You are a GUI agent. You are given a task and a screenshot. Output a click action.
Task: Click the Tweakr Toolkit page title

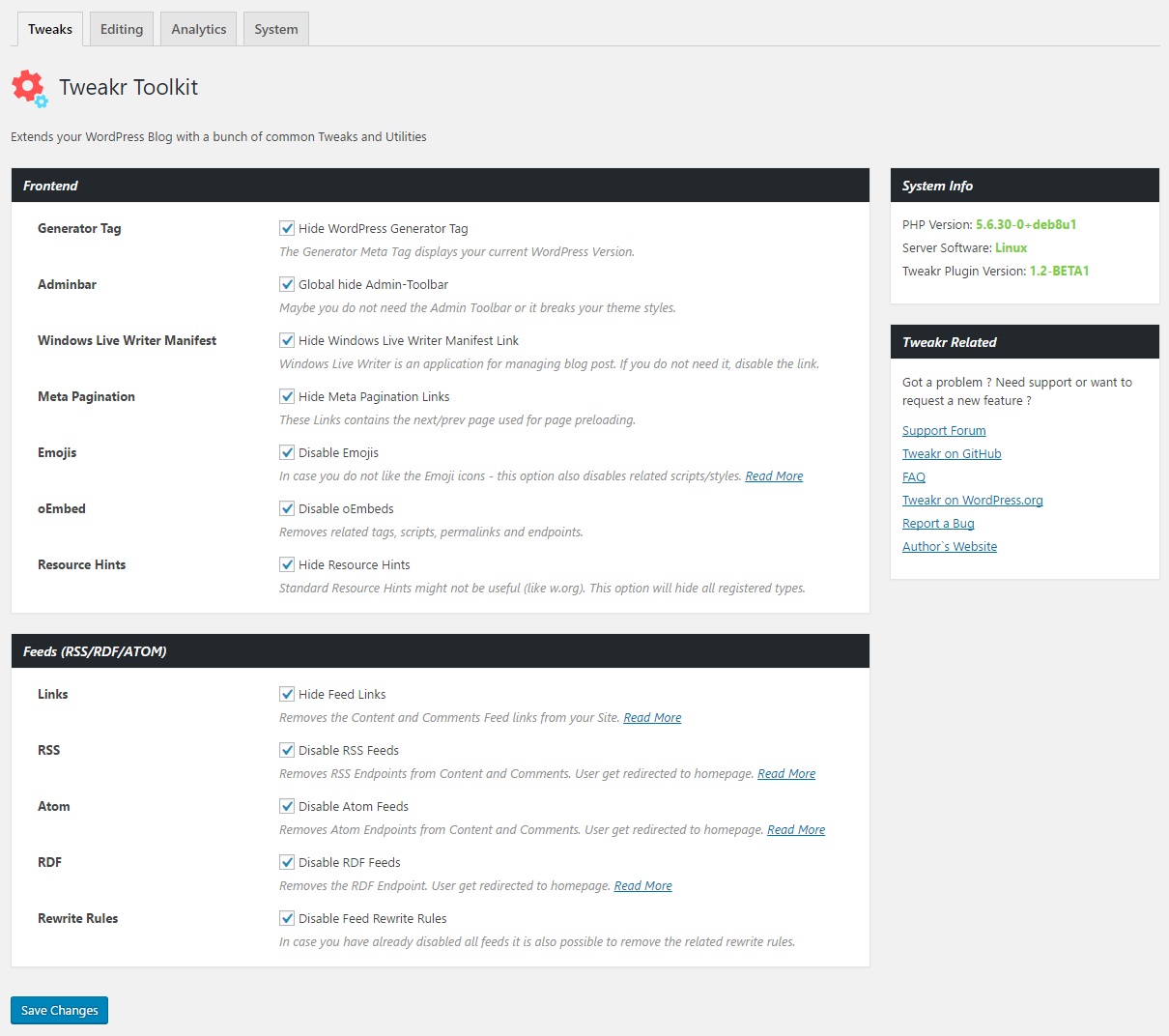click(128, 87)
